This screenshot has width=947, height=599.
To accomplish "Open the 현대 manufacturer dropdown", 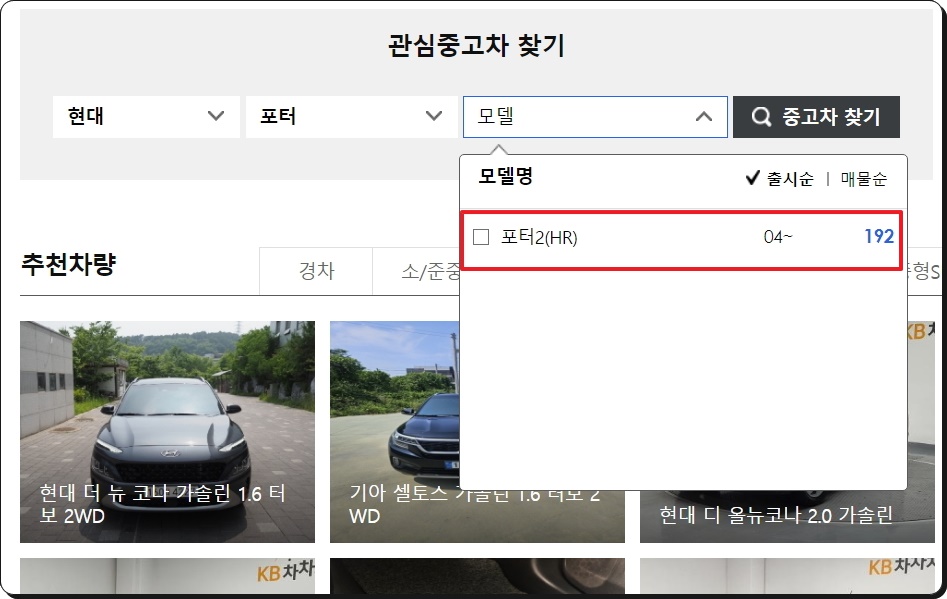I will (146, 117).
